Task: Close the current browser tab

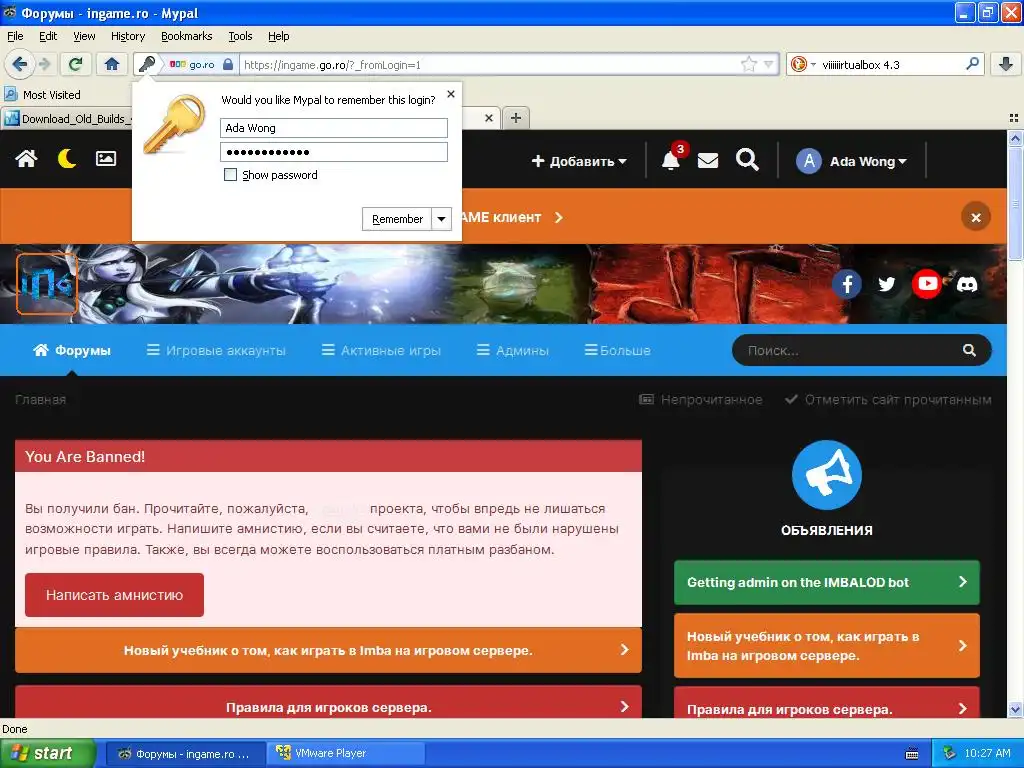Action: [x=488, y=118]
